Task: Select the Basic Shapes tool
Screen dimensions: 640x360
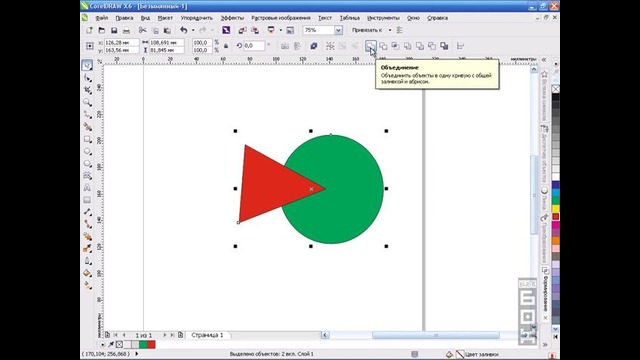Action: point(87,176)
